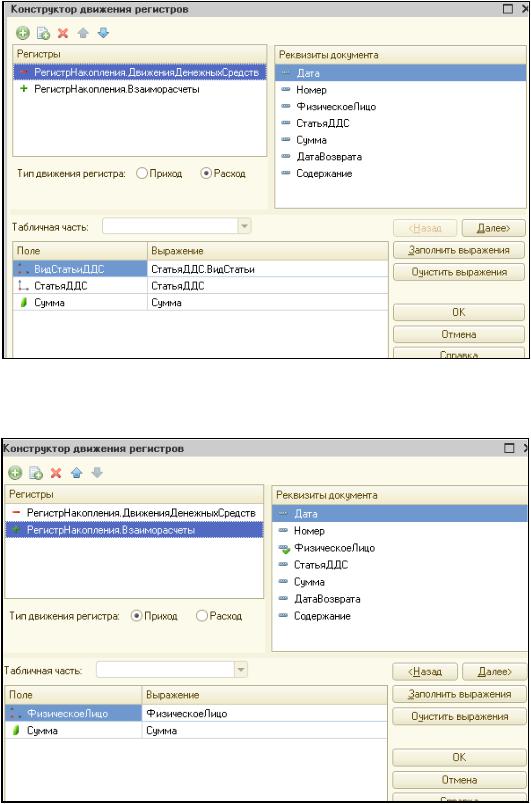Click move up arrow in upper window toolbar
531x804 pixels.
coord(83,33)
